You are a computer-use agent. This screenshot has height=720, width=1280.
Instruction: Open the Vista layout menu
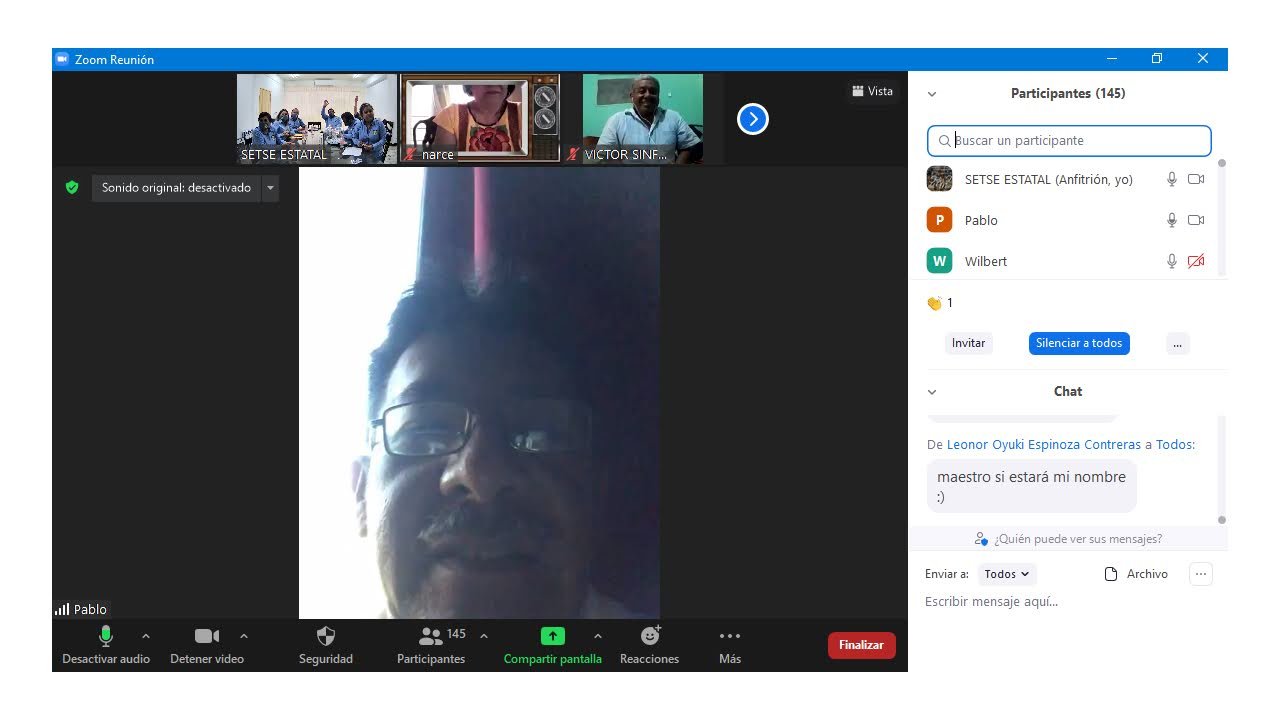click(x=872, y=91)
